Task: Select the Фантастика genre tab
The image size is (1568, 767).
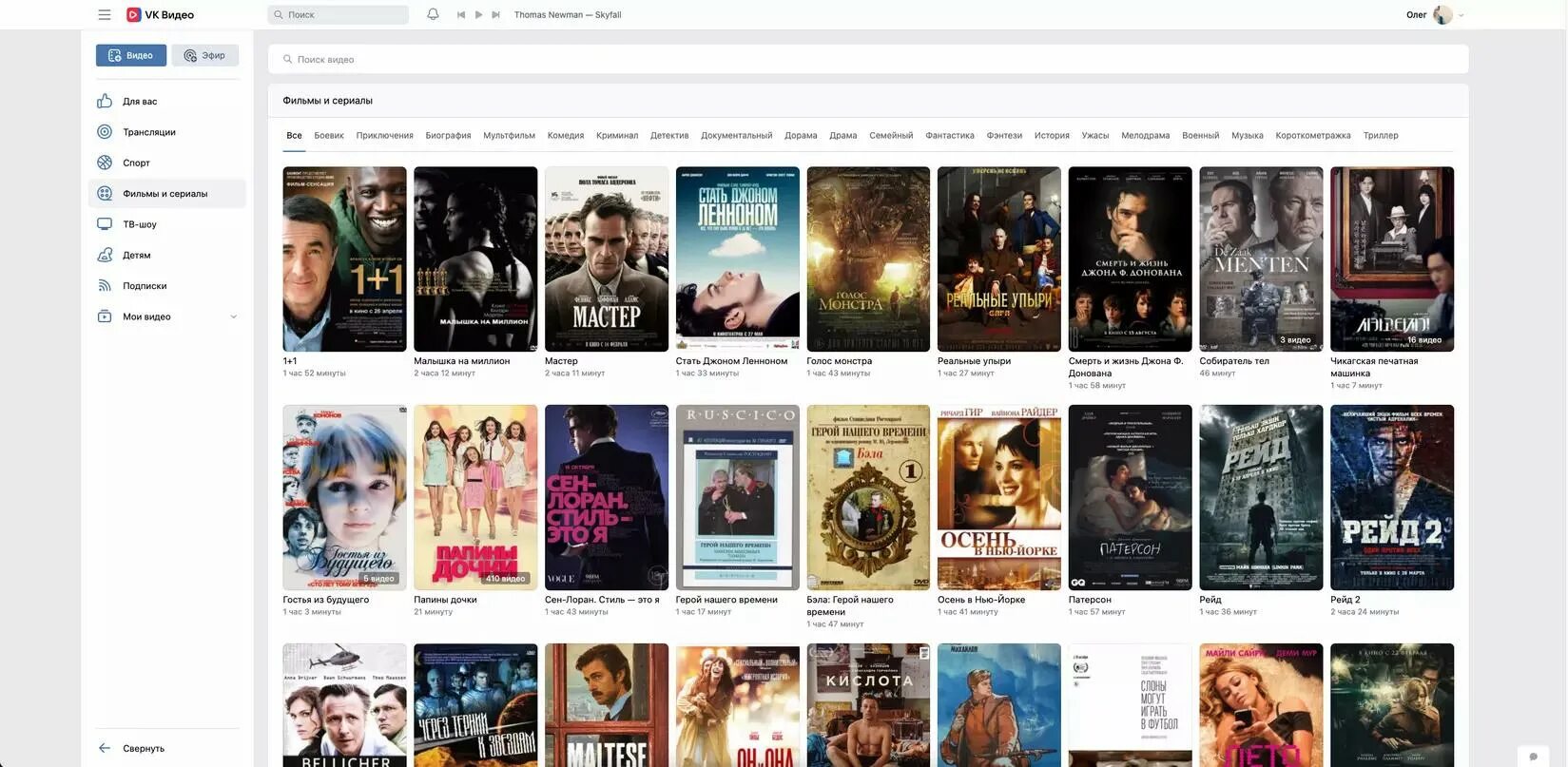Action: click(950, 135)
